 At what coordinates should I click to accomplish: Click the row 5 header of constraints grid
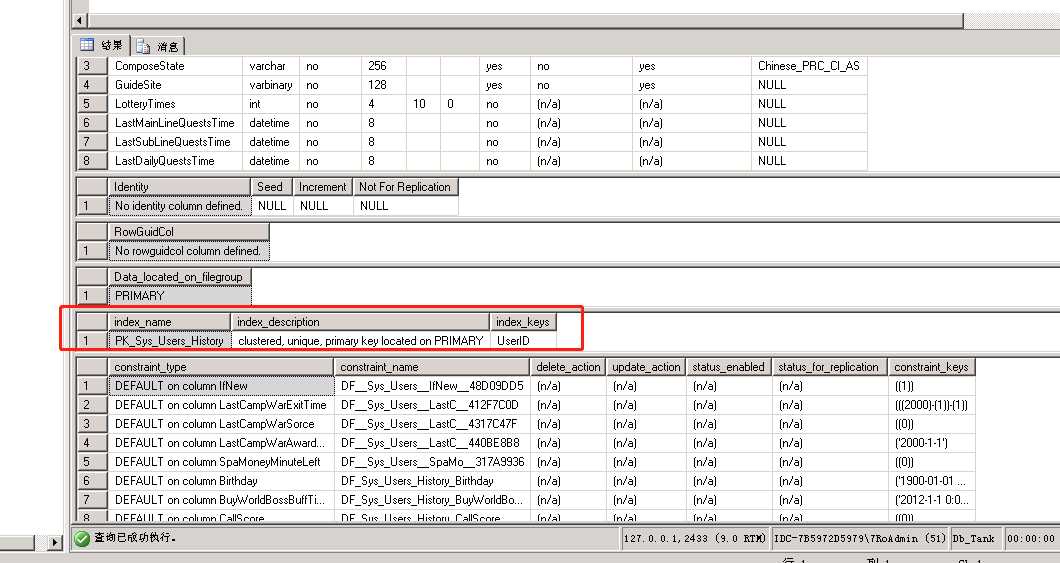click(x=91, y=462)
